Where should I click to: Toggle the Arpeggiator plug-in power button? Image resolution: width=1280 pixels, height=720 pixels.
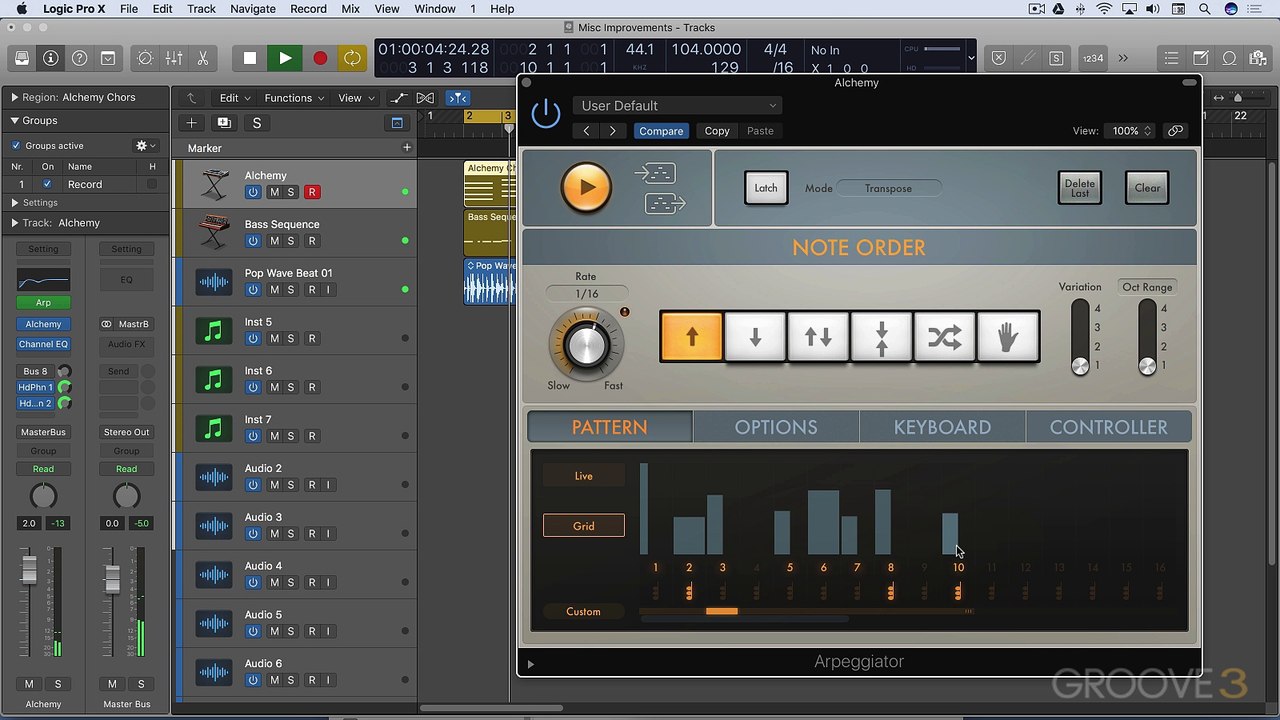(x=546, y=113)
